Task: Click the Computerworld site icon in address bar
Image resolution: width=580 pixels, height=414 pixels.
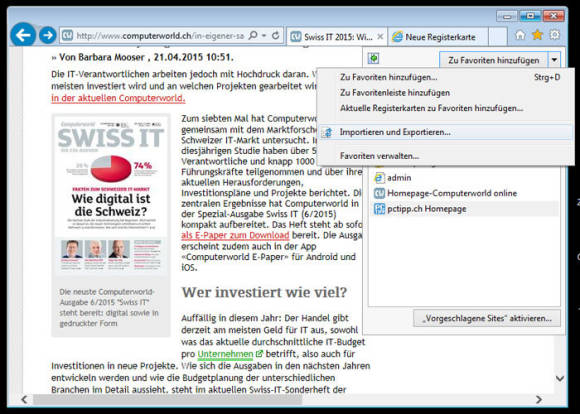Action: (67, 36)
